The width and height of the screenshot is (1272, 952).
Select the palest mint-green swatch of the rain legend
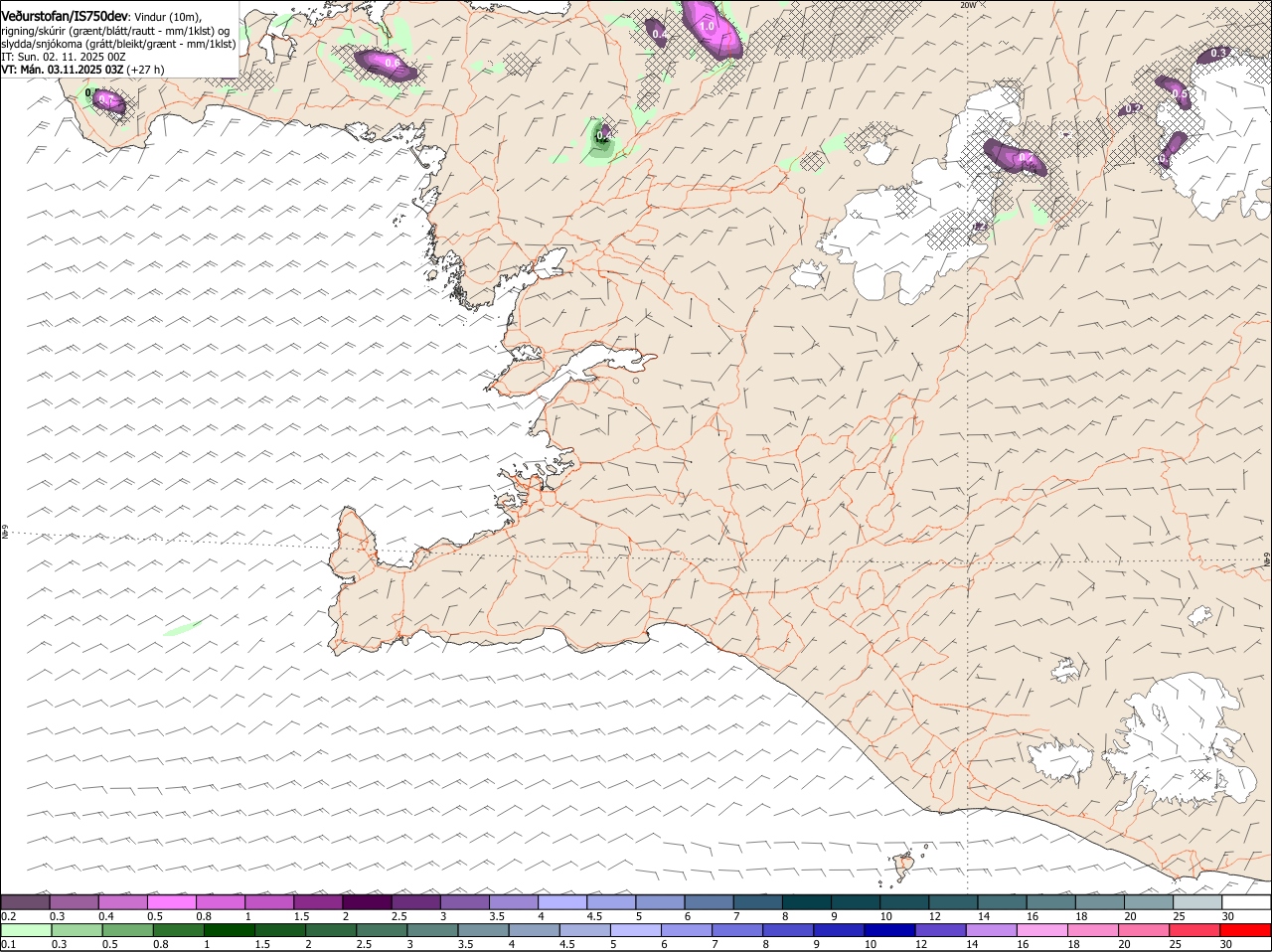26,930
